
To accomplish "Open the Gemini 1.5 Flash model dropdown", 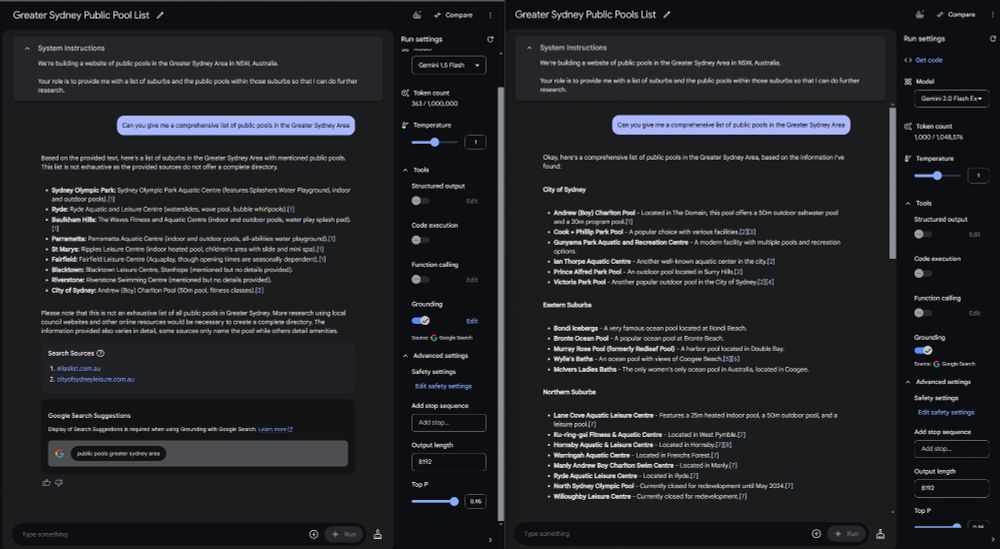I will tap(448, 66).
